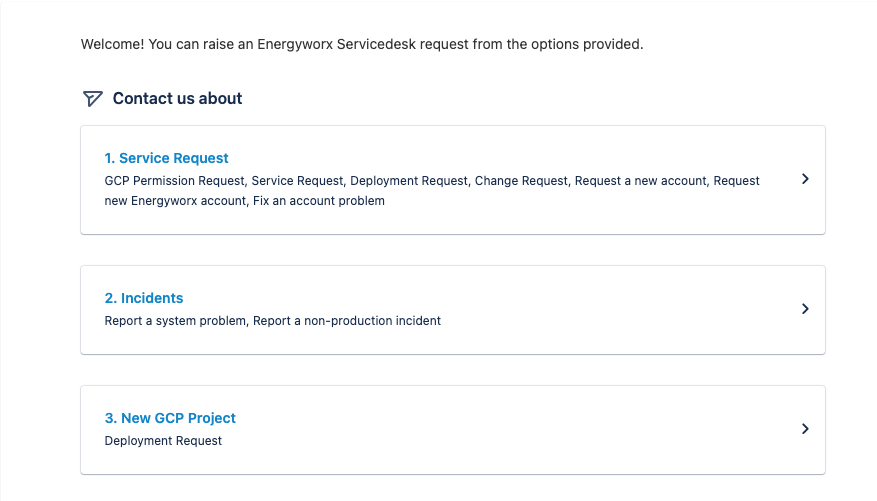Image resolution: width=877 pixels, height=501 pixels.
Task: Select the "Report a system problem" text
Action: (175, 321)
